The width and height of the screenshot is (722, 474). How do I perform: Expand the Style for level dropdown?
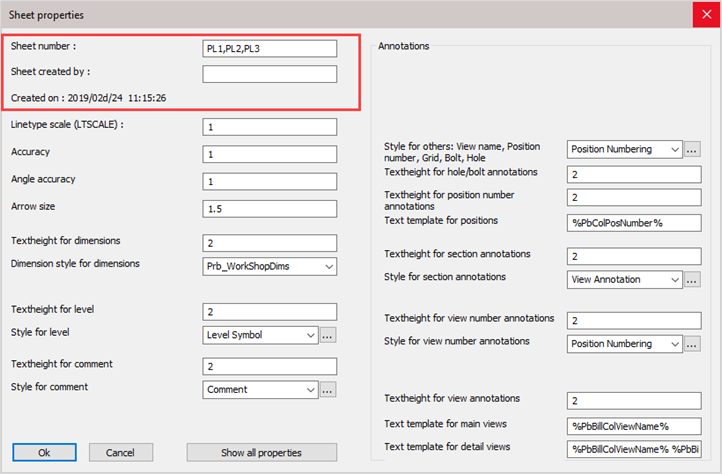[x=260, y=335]
